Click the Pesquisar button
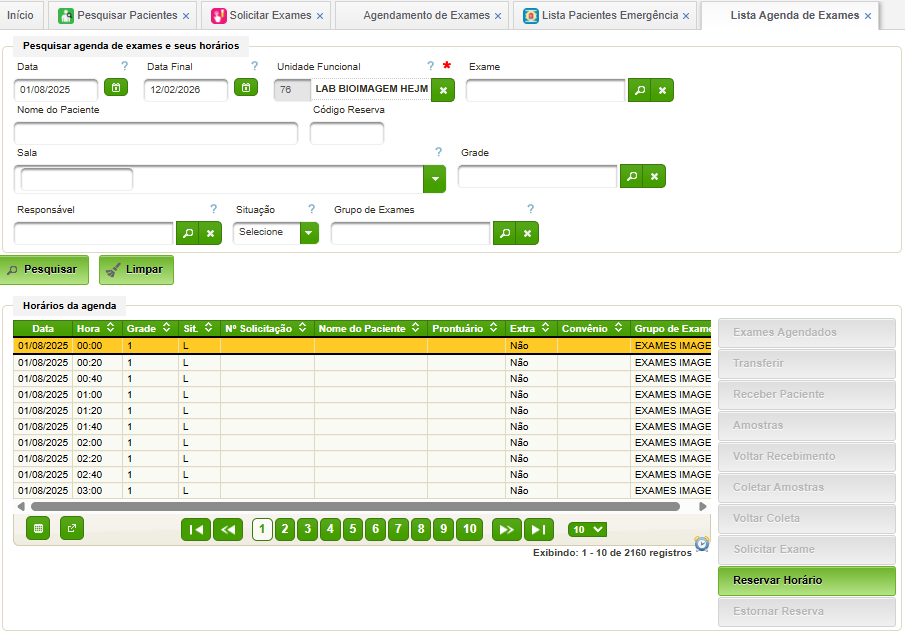 click(44, 270)
